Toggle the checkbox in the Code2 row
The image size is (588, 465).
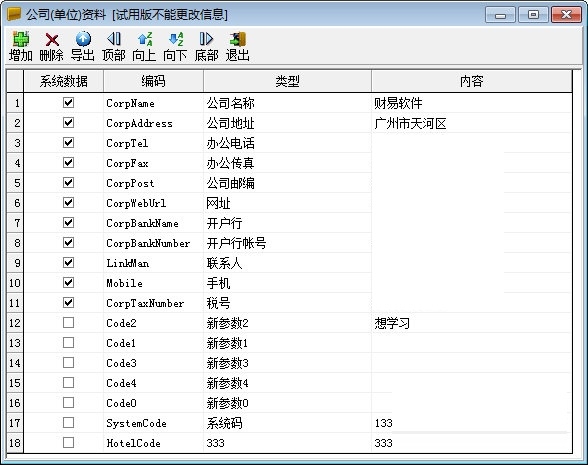[x=68, y=322]
